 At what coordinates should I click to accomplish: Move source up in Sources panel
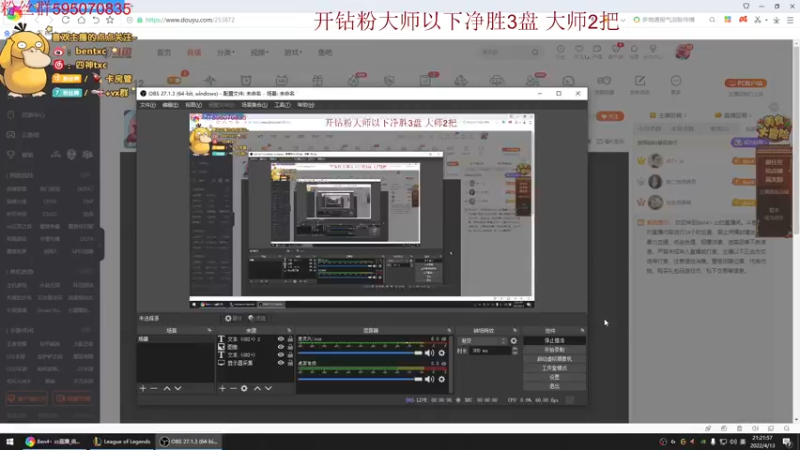258,388
